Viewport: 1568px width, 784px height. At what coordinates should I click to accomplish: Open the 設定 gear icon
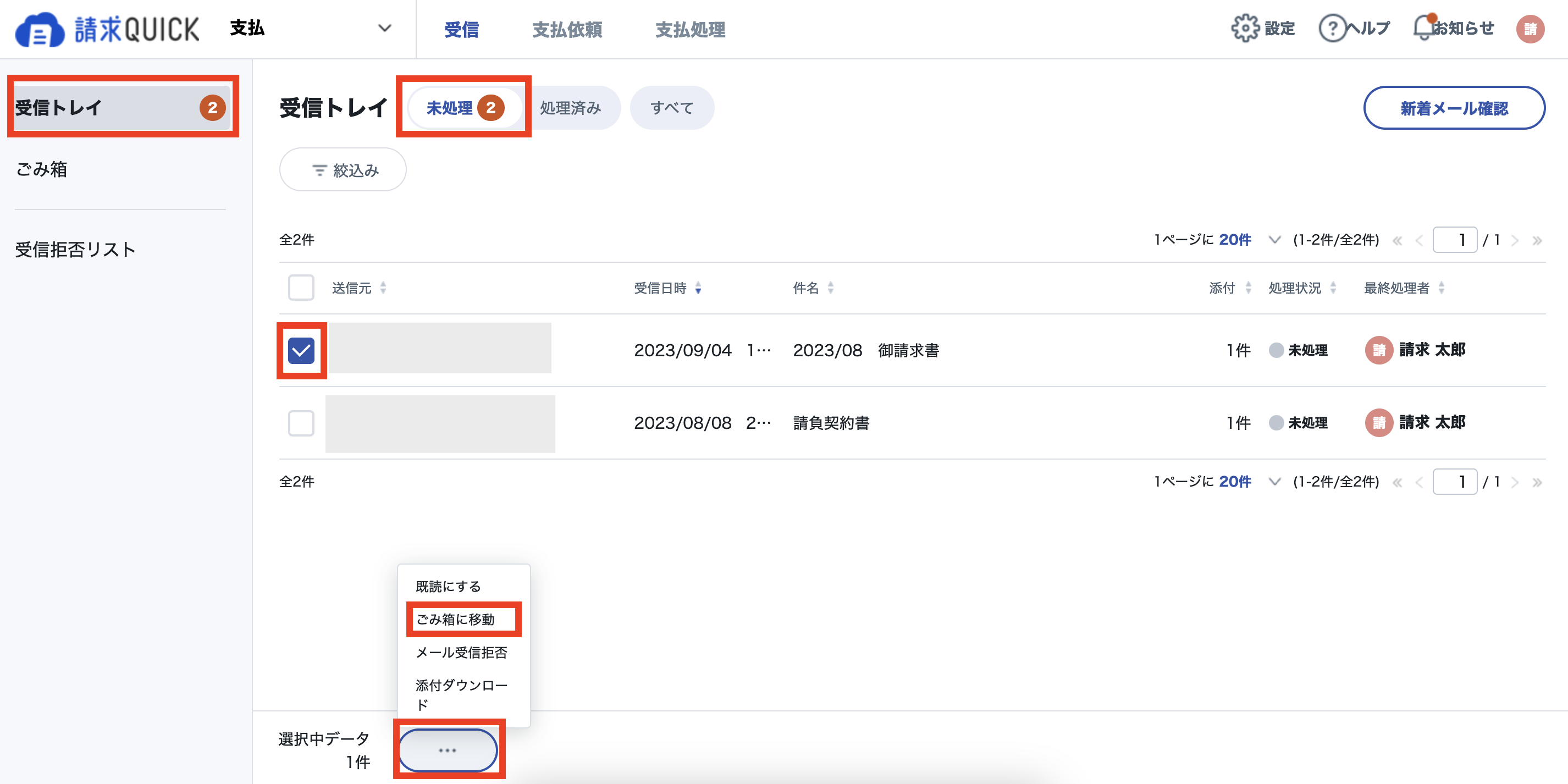(x=1245, y=28)
